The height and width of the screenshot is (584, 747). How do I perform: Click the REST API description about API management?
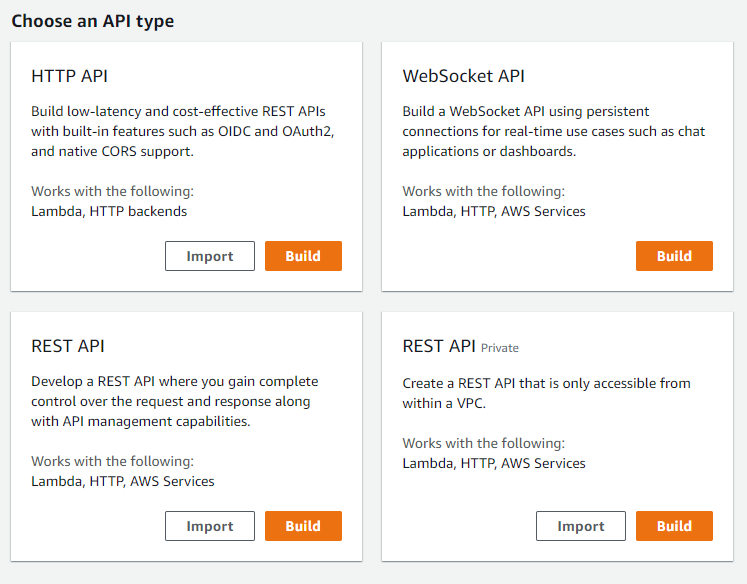[x=170, y=401]
